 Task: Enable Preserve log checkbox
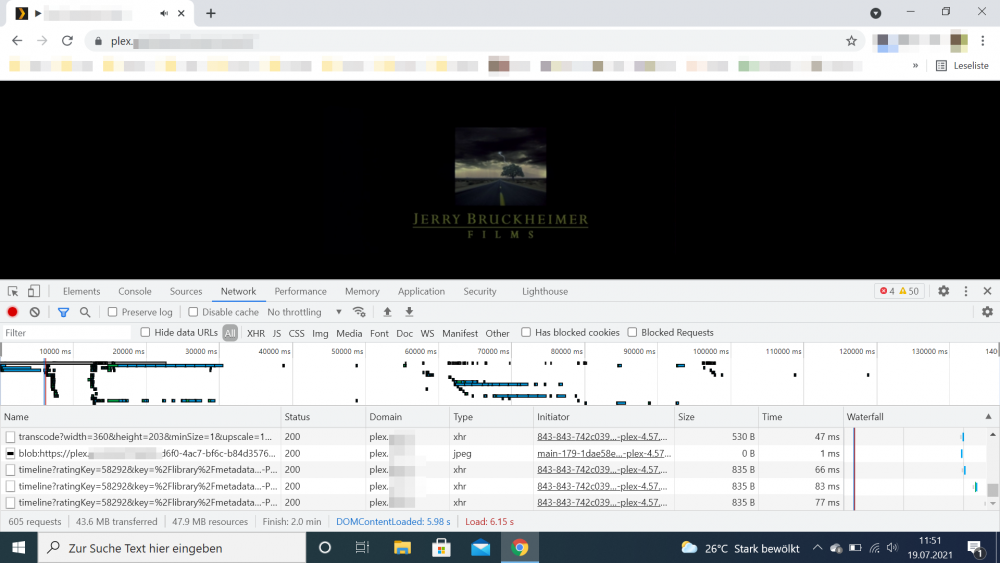112,312
